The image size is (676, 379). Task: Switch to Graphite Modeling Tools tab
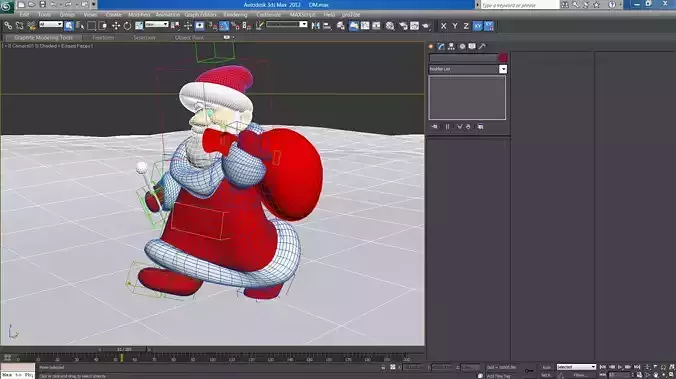(x=44, y=38)
